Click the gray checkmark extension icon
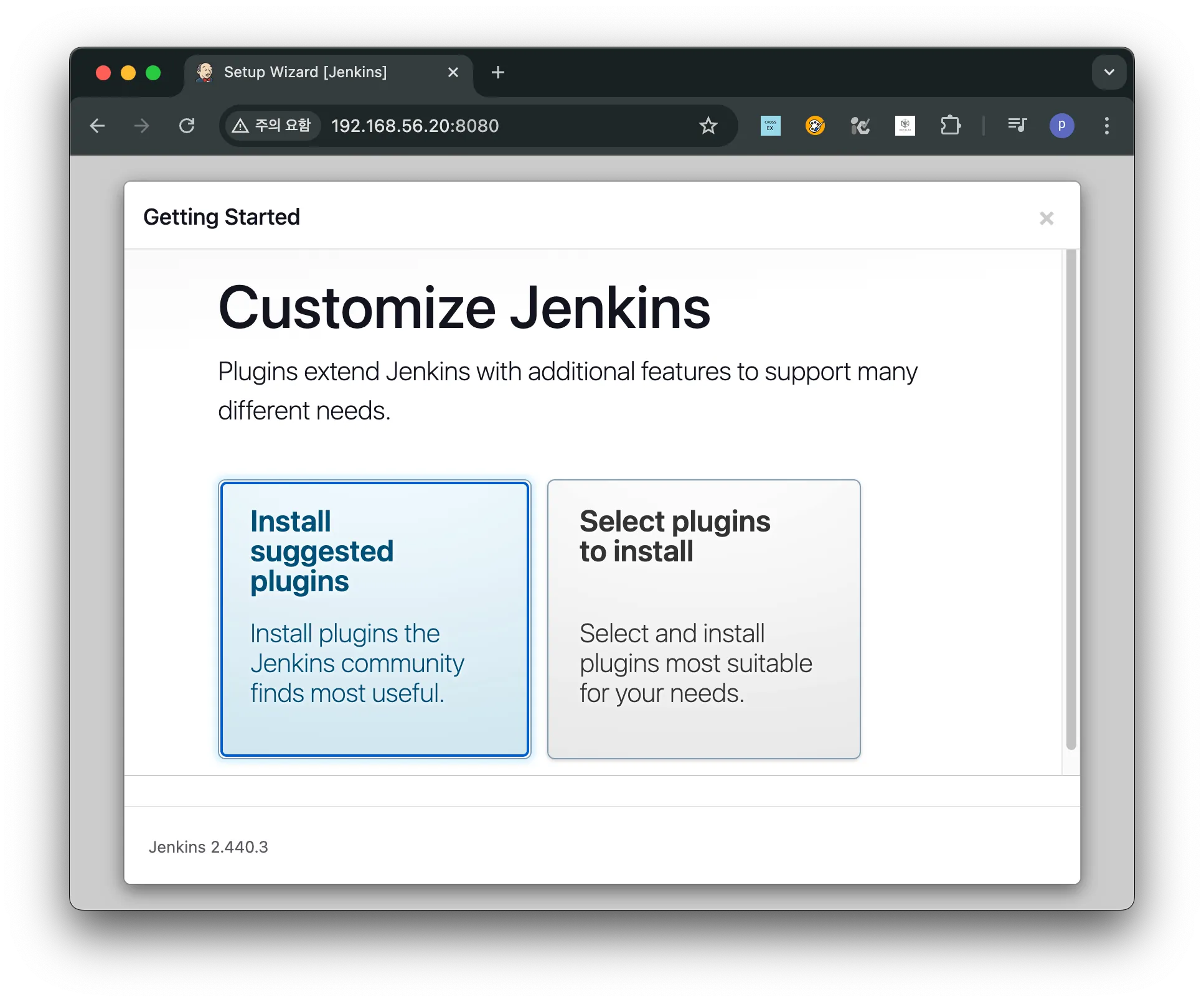Screen dimensions: 1204x1002 (860, 126)
